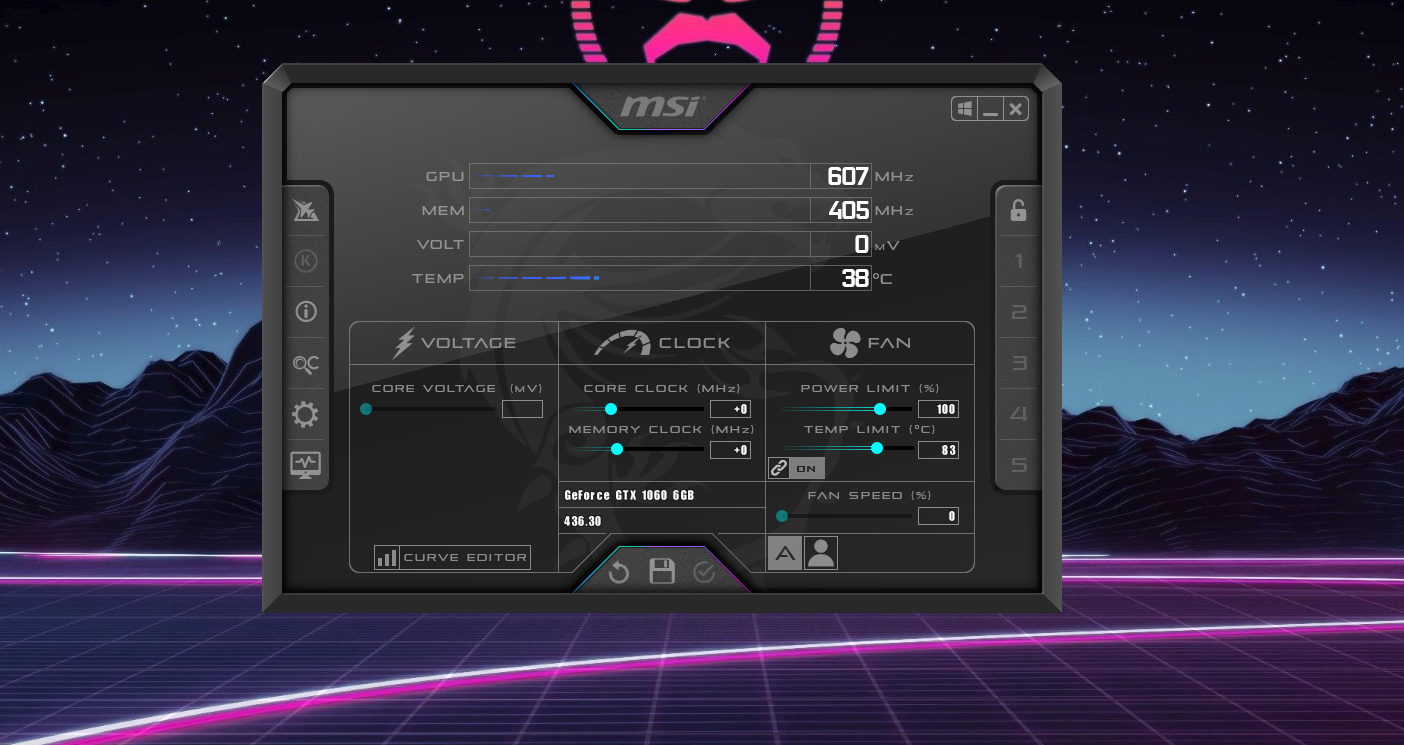Load profile slot 3

[1018, 363]
